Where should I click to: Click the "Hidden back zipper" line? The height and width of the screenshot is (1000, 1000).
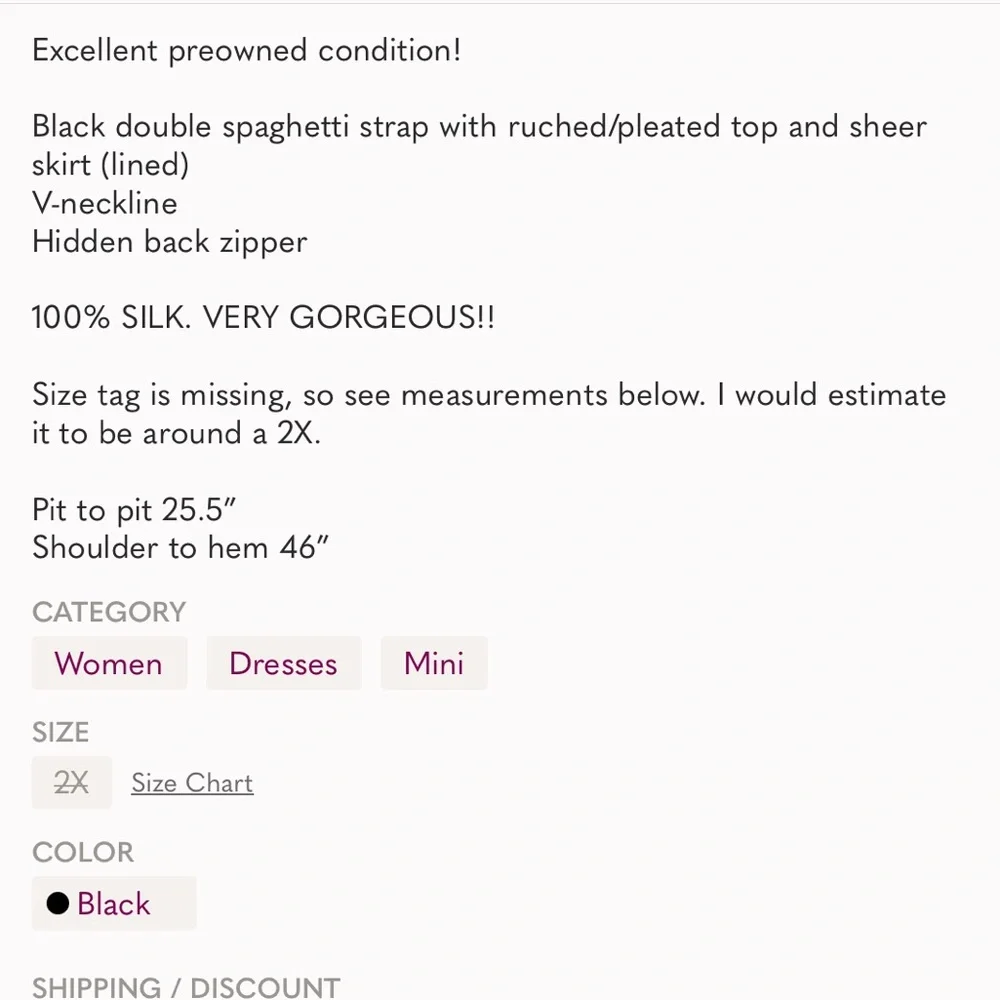[170, 242]
